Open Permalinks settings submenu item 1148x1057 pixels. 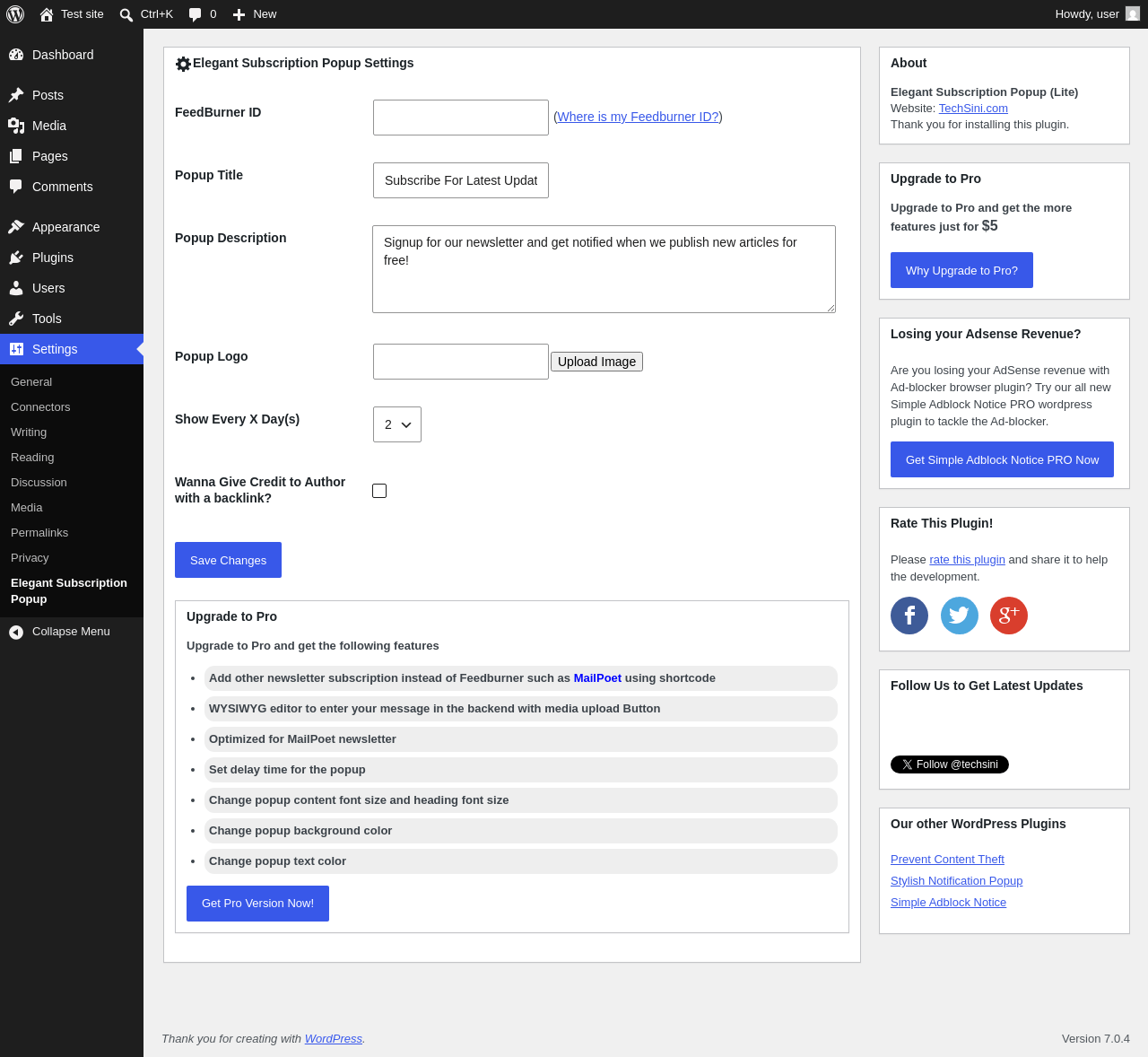coord(39,533)
